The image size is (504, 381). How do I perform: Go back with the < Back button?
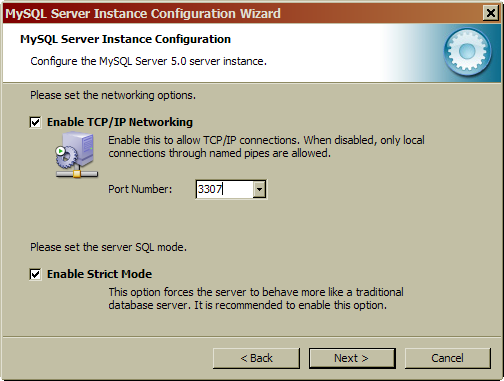coord(256,358)
